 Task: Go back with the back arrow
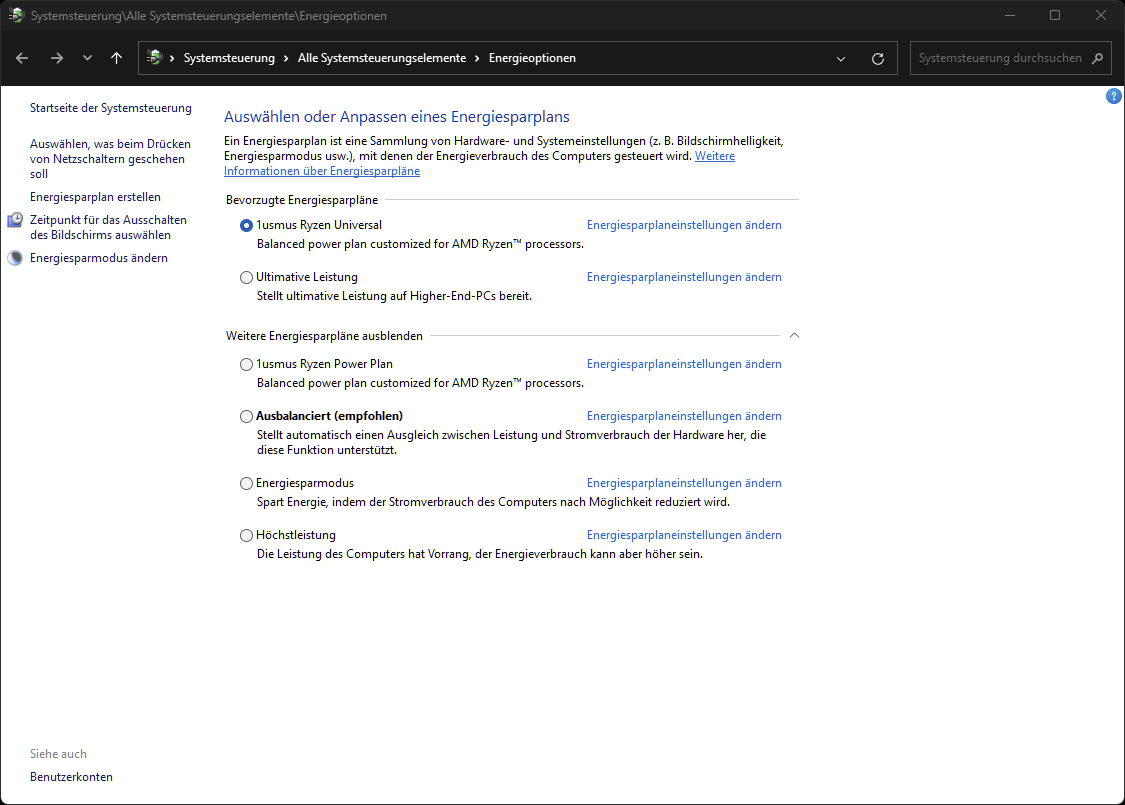(x=22, y=58)
